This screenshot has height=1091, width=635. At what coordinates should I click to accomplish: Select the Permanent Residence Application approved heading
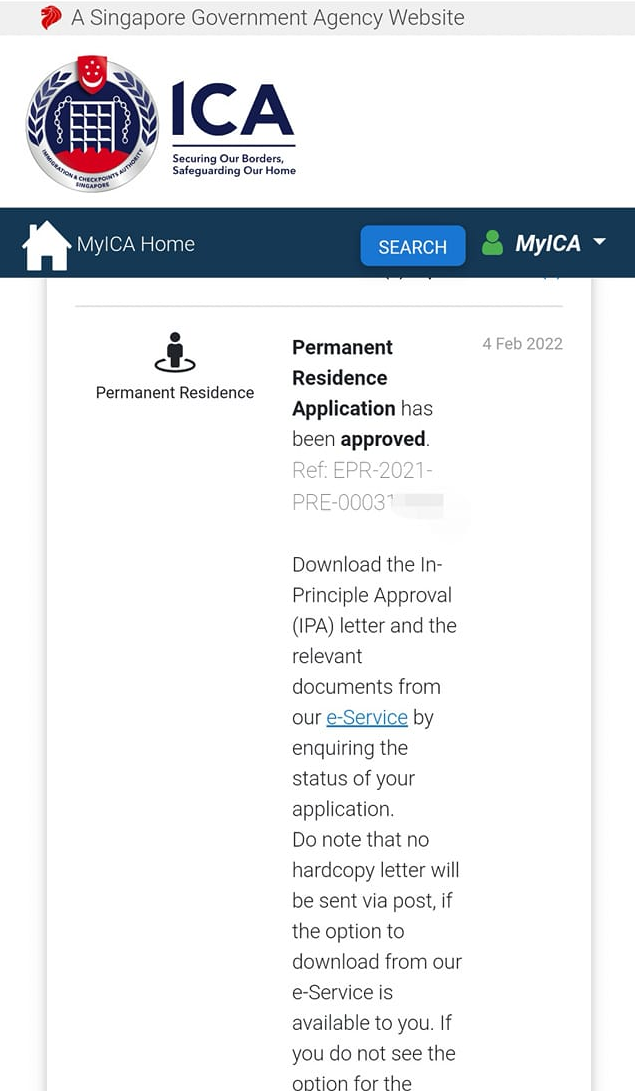click(x=362, y=393)
